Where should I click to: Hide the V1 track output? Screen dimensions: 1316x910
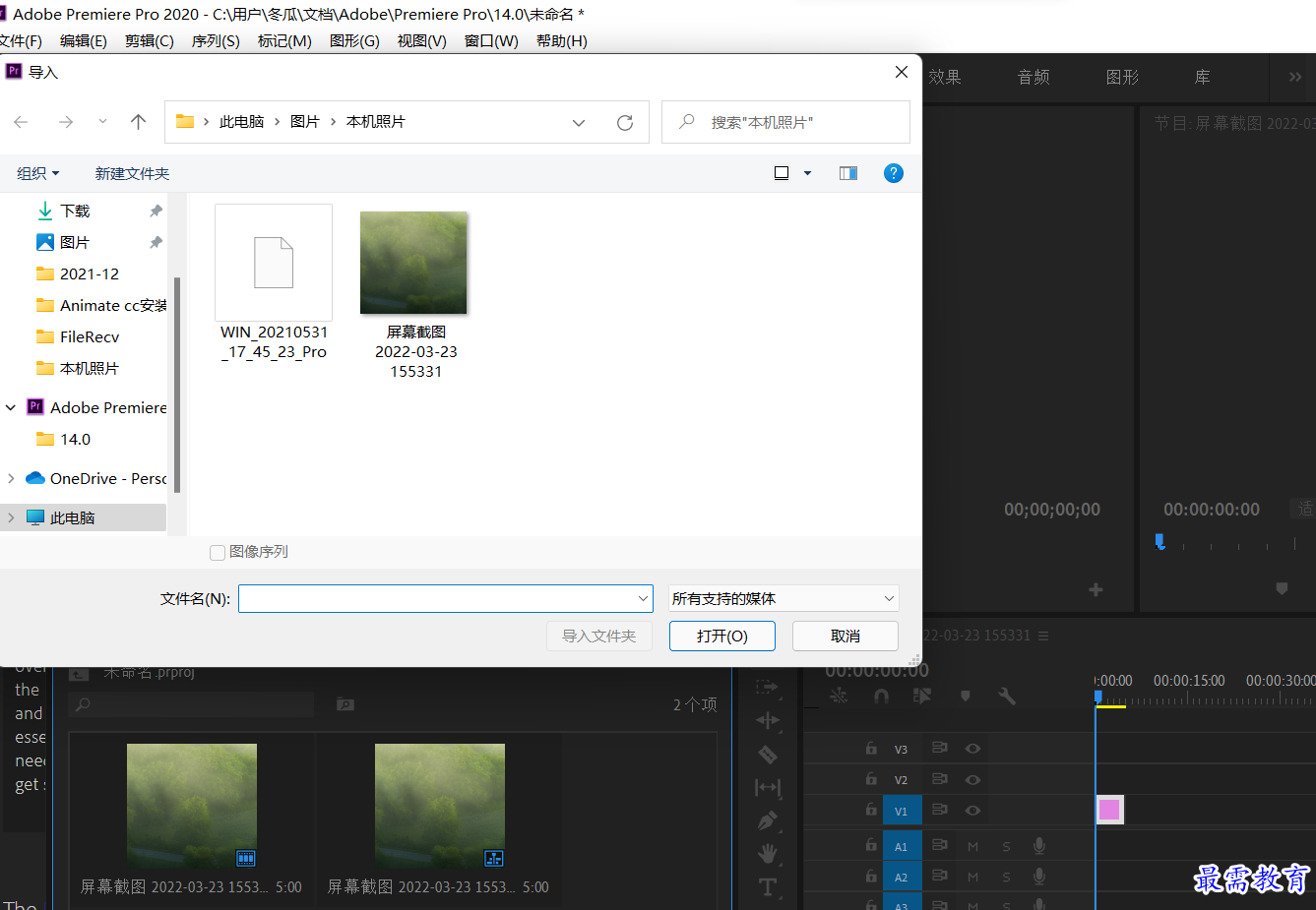click(972, 811)
